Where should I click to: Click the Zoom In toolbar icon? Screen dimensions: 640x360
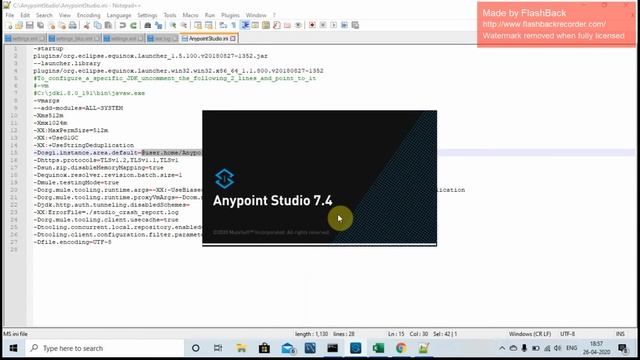(x=173, y=25)
